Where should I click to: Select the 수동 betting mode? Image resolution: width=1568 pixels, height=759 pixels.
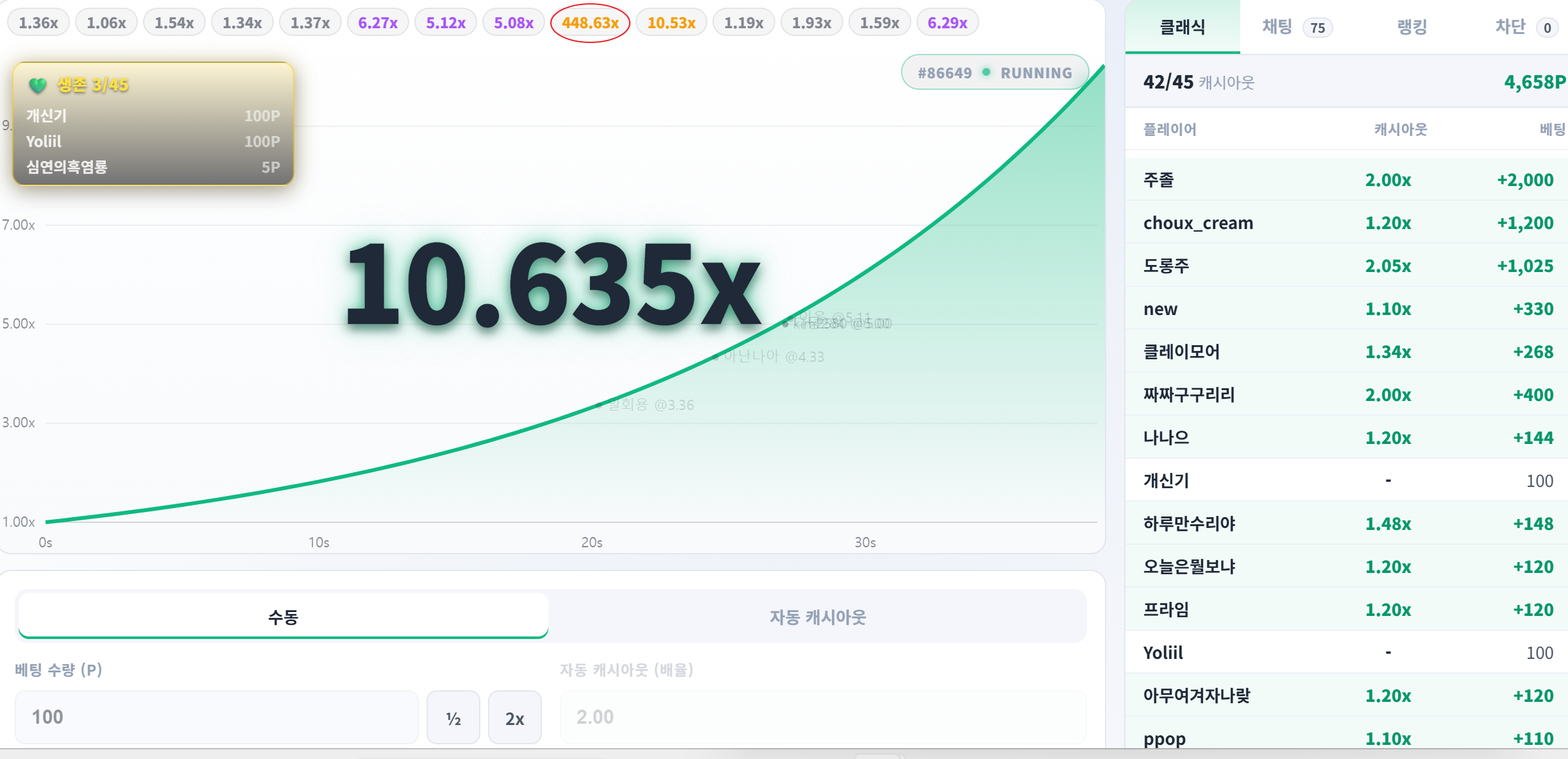coord(283,617)
